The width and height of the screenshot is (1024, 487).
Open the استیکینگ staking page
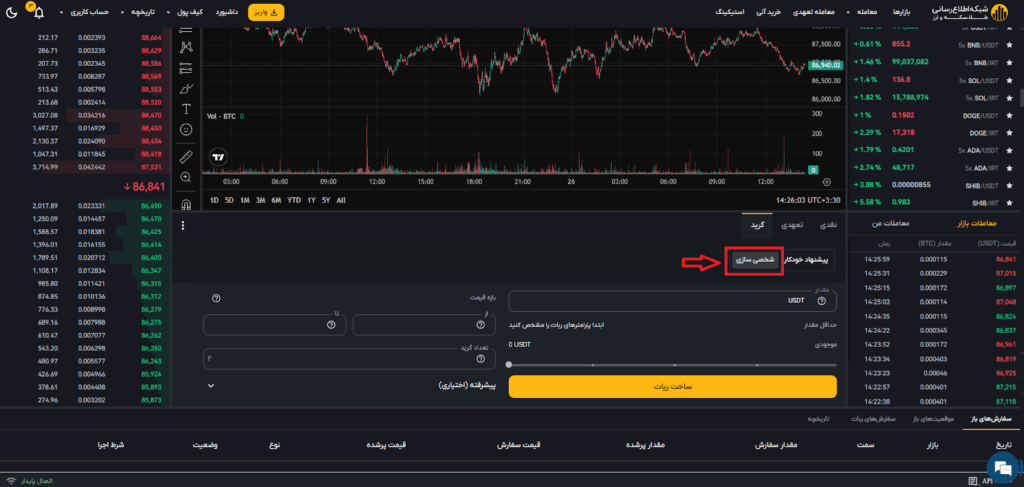[x=729, y=12]
